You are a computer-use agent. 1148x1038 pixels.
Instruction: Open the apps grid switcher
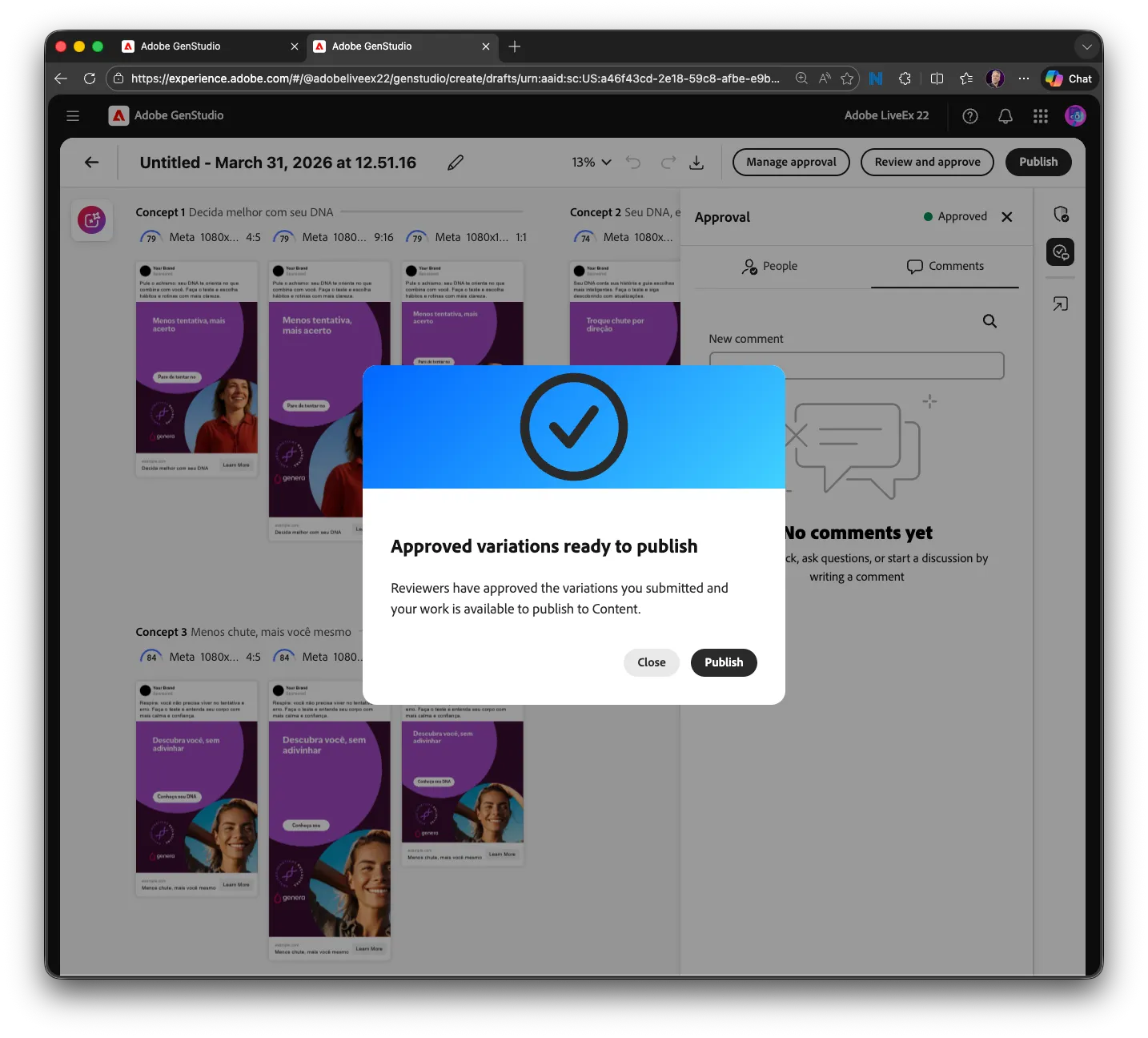[1041, 116]
